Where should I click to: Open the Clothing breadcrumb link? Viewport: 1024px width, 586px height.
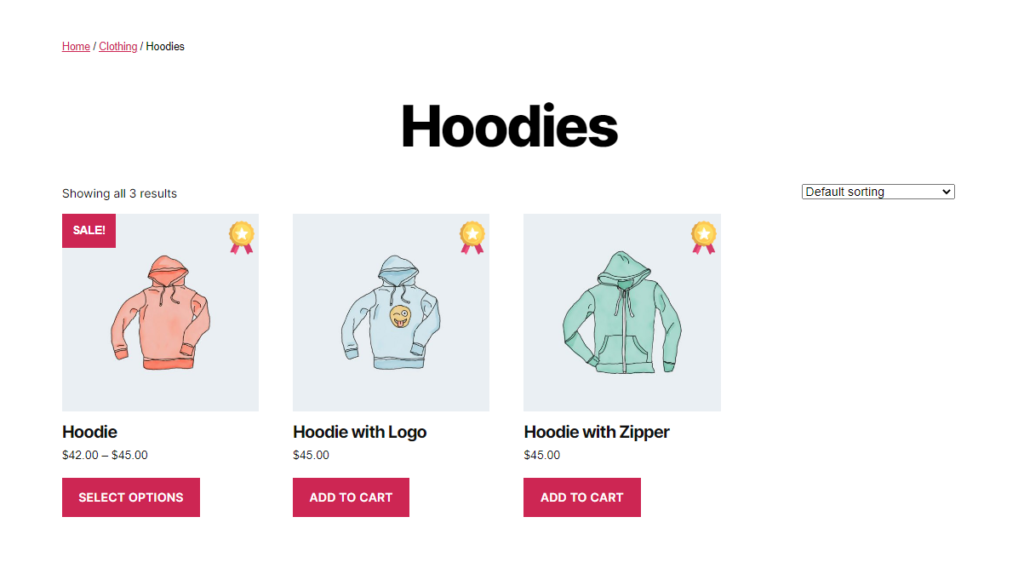click(x=118, y=46)
